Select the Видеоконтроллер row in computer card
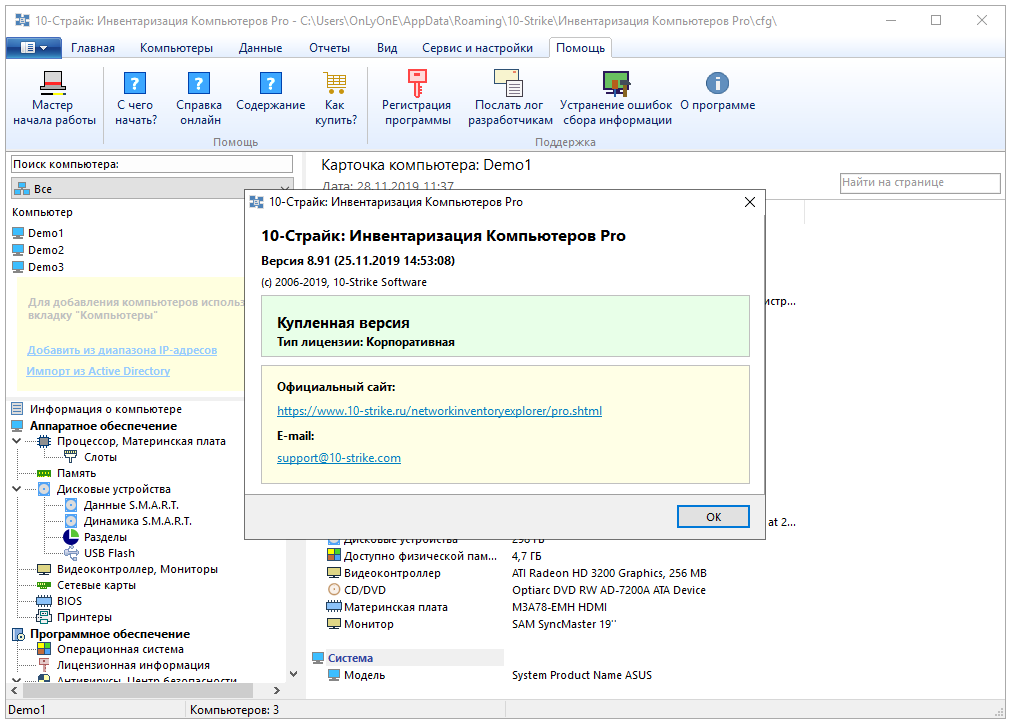The height and width of the screenshot is (724, 1009). [x=517, y=573]
